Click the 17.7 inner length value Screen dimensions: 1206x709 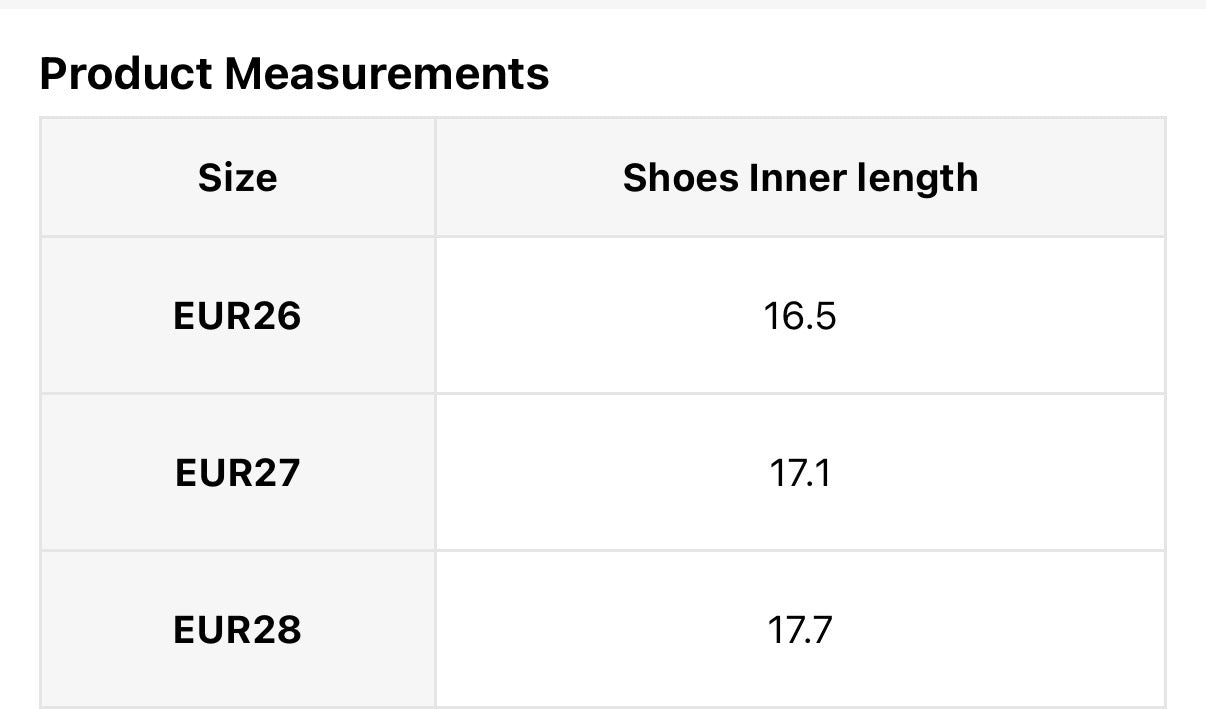(x=800, y=630)
